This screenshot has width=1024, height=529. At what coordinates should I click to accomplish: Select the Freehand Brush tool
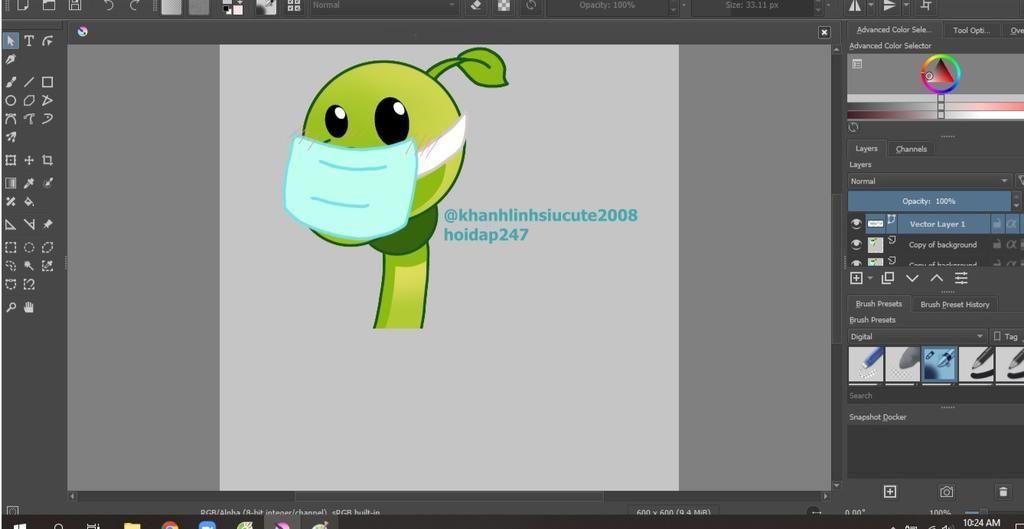[10, 82]
